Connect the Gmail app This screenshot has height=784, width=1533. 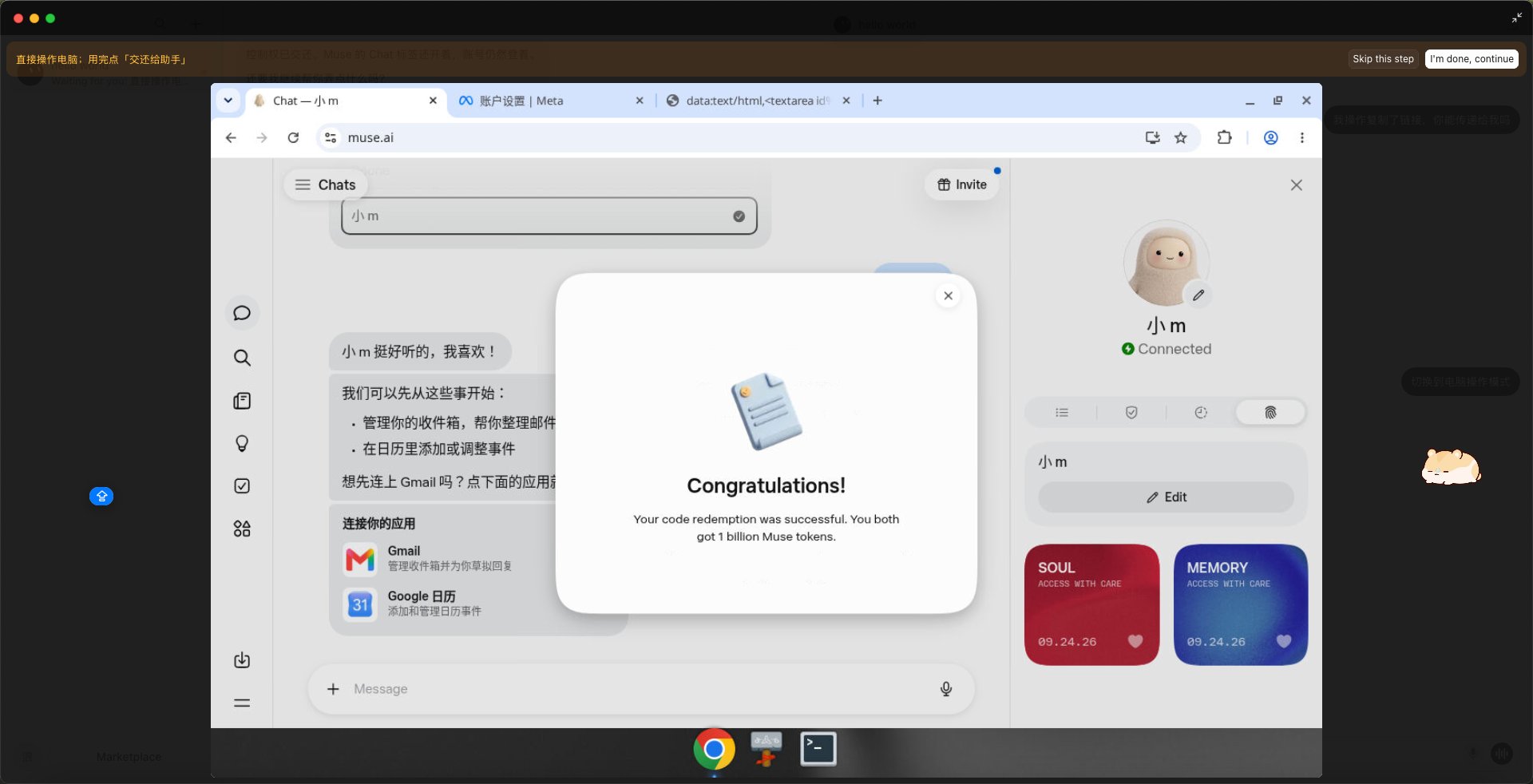(x=447, y=558)
